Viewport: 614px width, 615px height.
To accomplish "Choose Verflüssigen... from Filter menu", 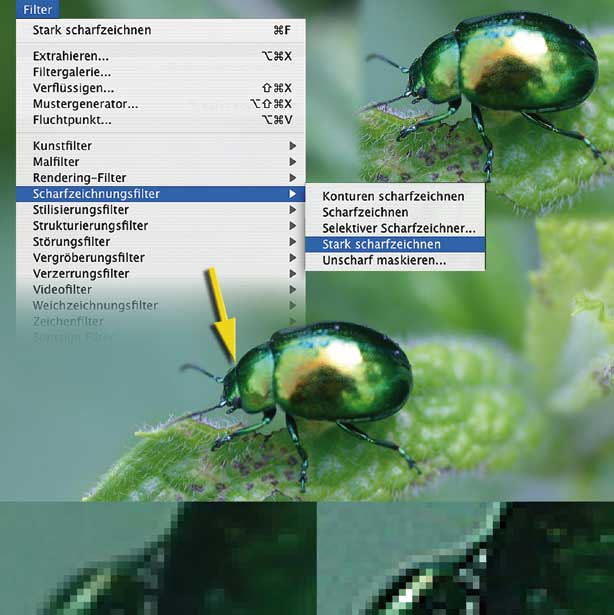I will 160,88.
